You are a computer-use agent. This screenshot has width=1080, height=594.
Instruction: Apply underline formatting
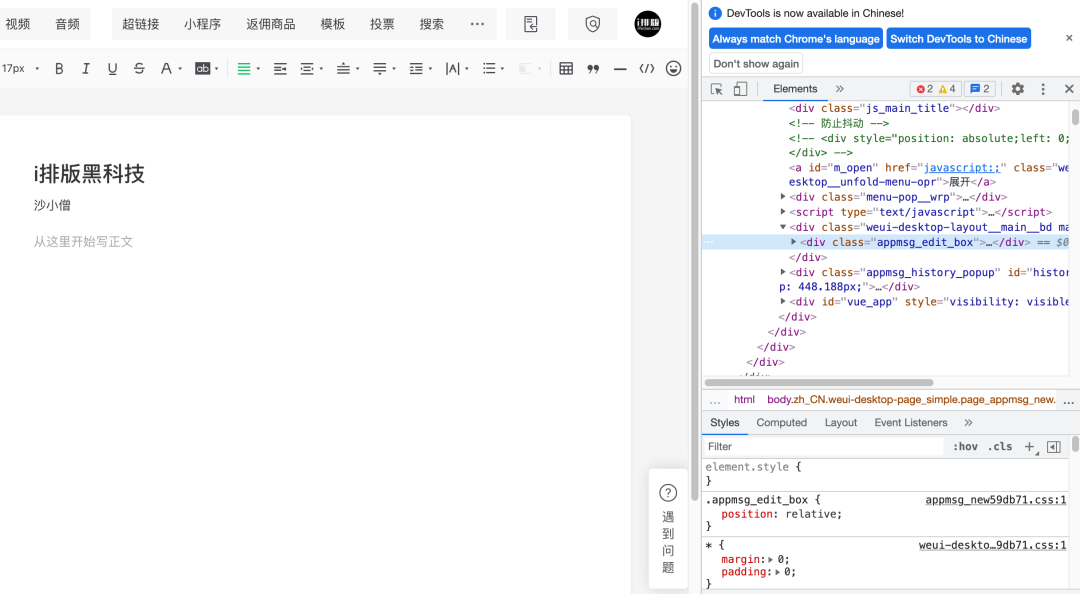pyautogui.click(x=112, y=68)
